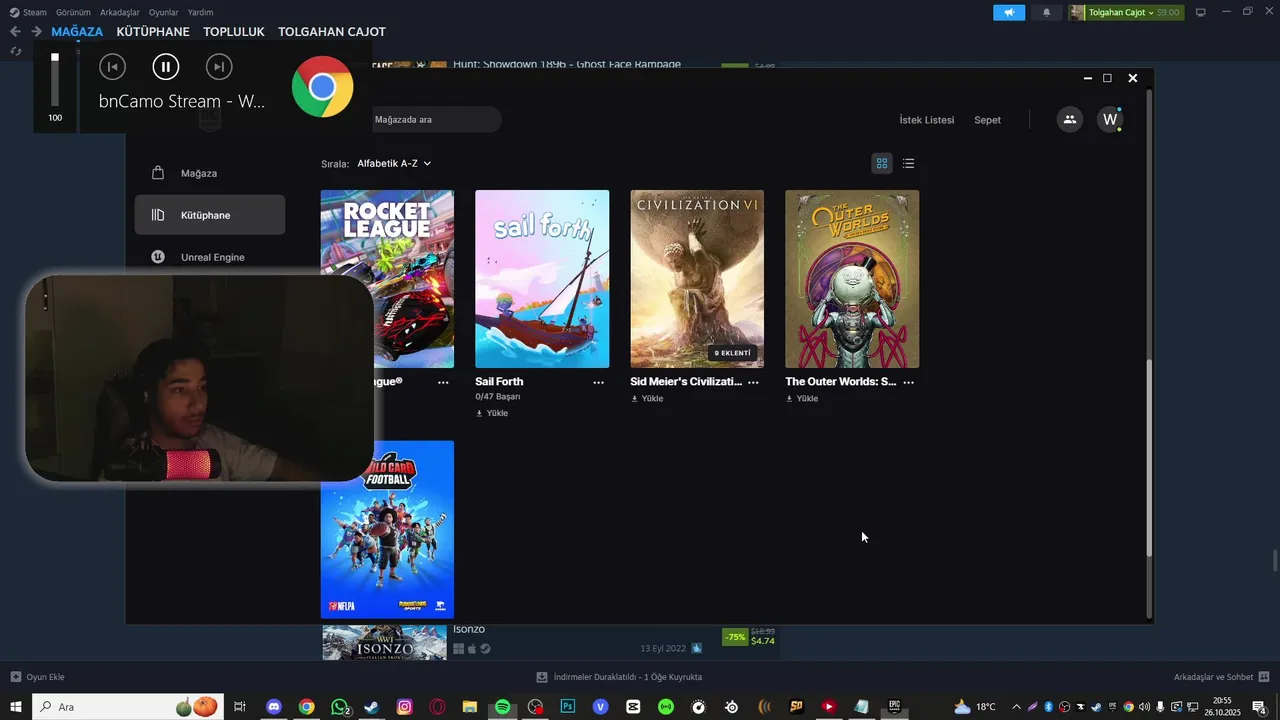1280x720 pixels.
Task: Install The Outer Worlds via Yükle
Action: point(802,398)
